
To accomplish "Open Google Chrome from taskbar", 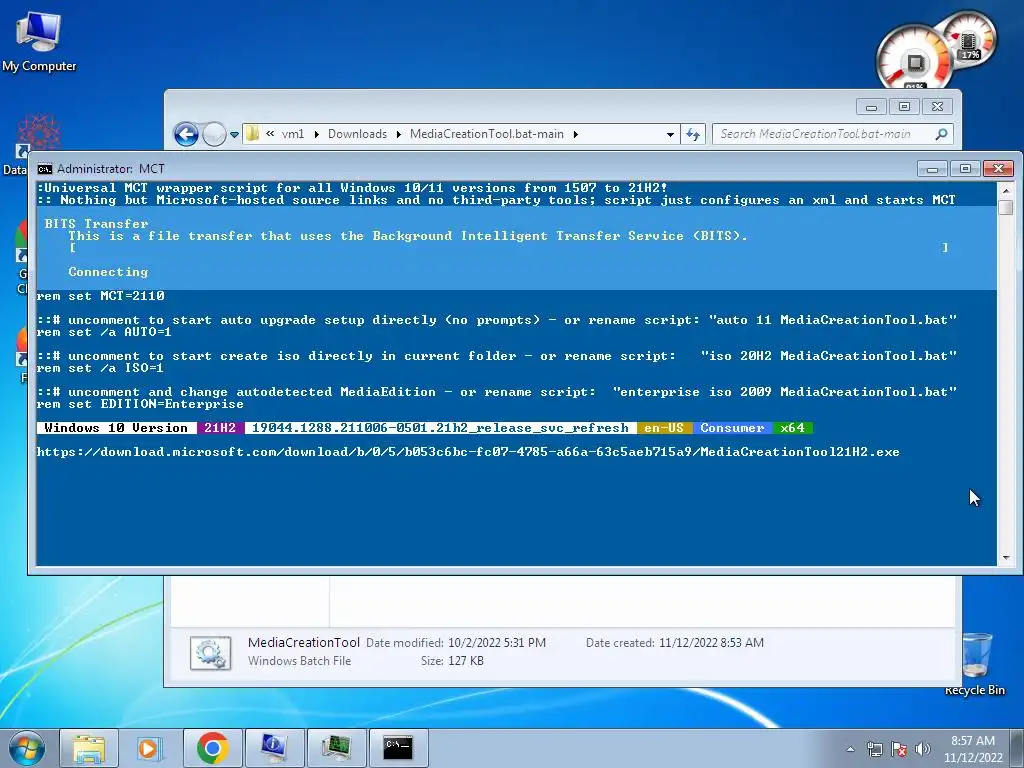I will point(212,748).
